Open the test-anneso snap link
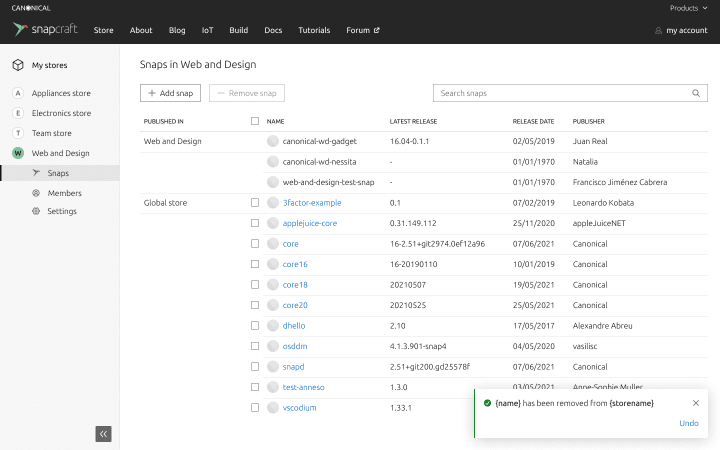 point(303,387)
